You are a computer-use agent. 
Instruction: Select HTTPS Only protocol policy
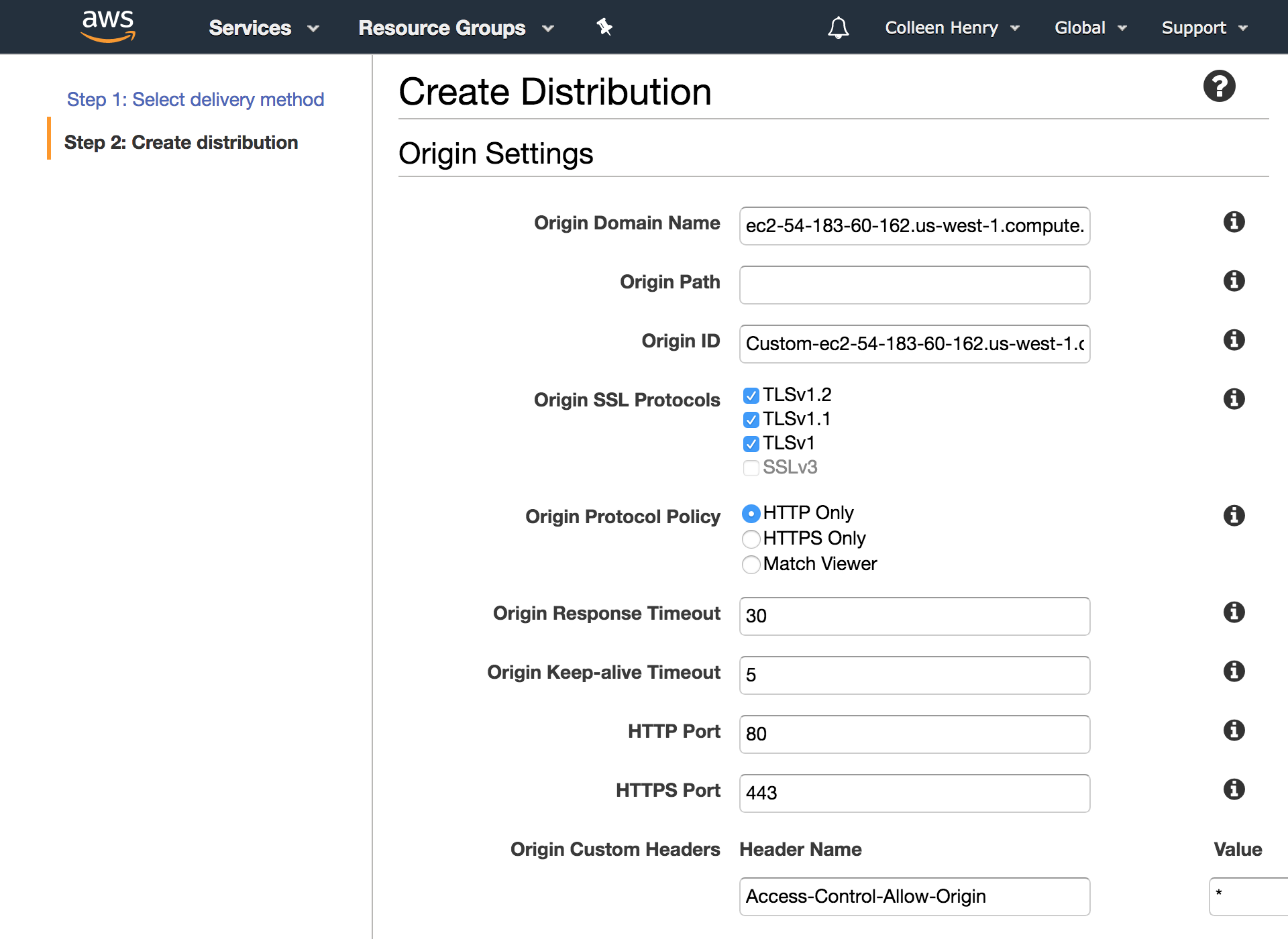[x=751, y=539]
